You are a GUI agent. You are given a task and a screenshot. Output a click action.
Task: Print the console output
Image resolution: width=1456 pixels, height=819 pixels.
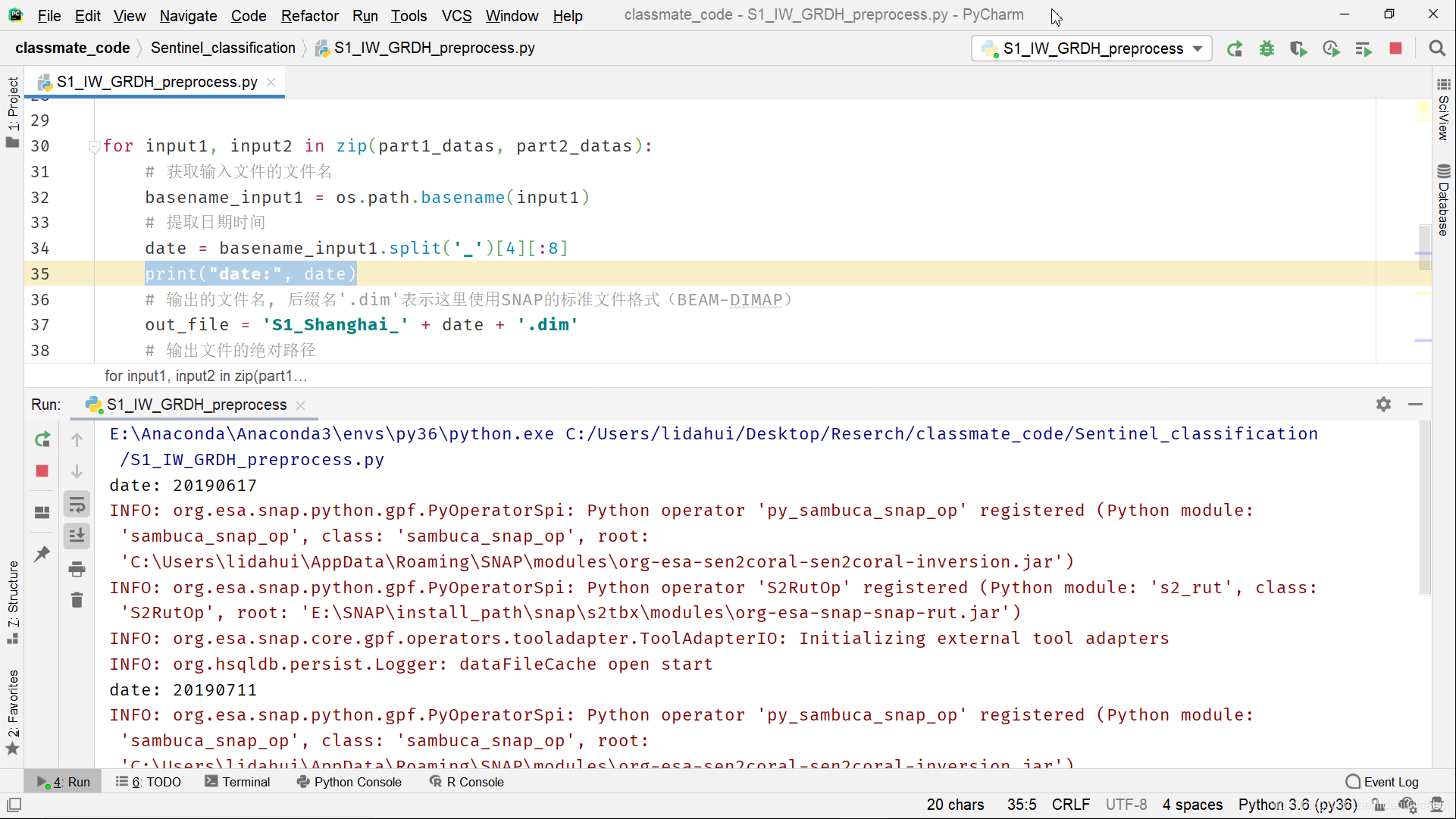(77, 568)
